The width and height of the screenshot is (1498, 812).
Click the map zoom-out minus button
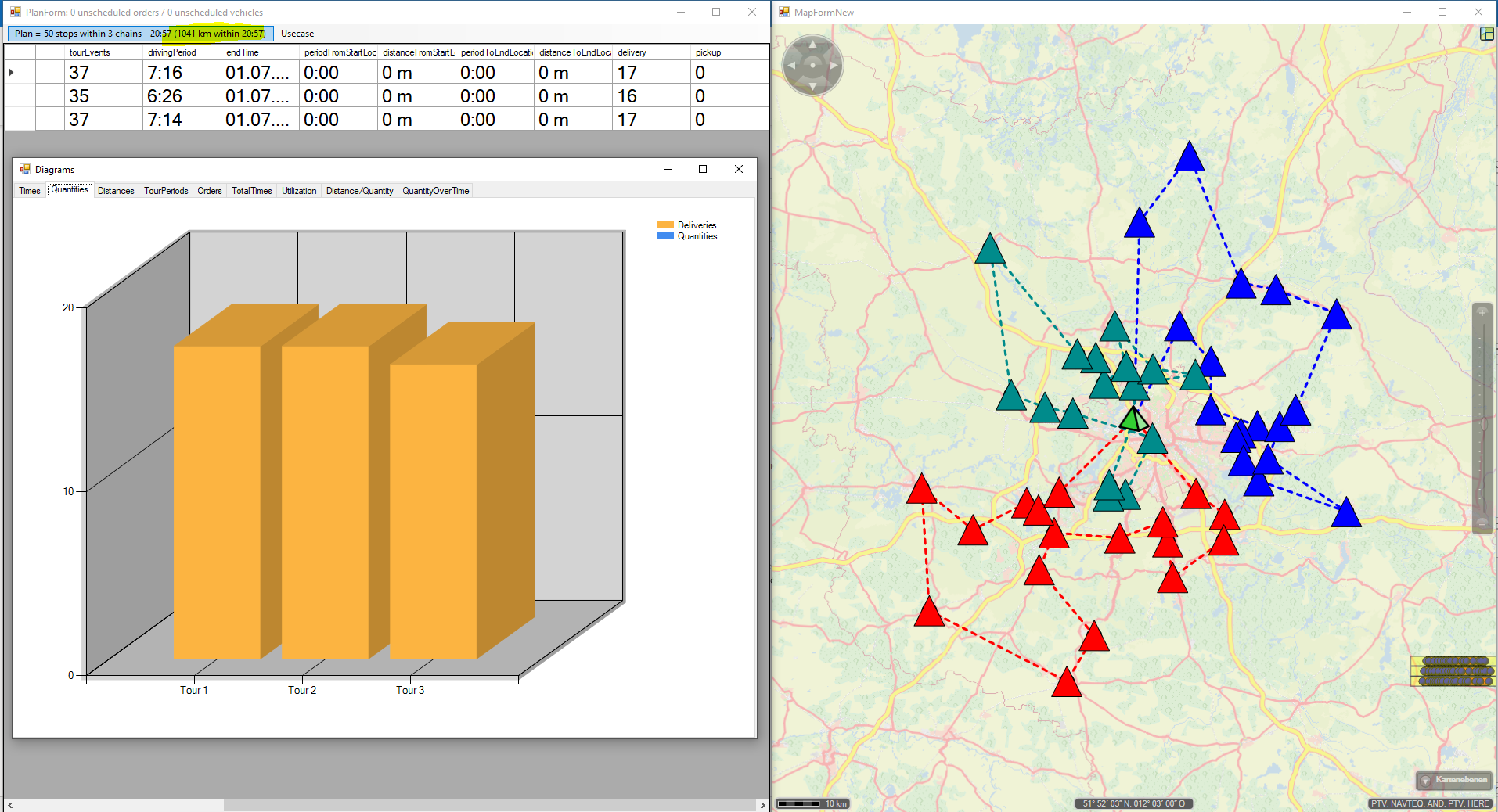(1482, 522)
